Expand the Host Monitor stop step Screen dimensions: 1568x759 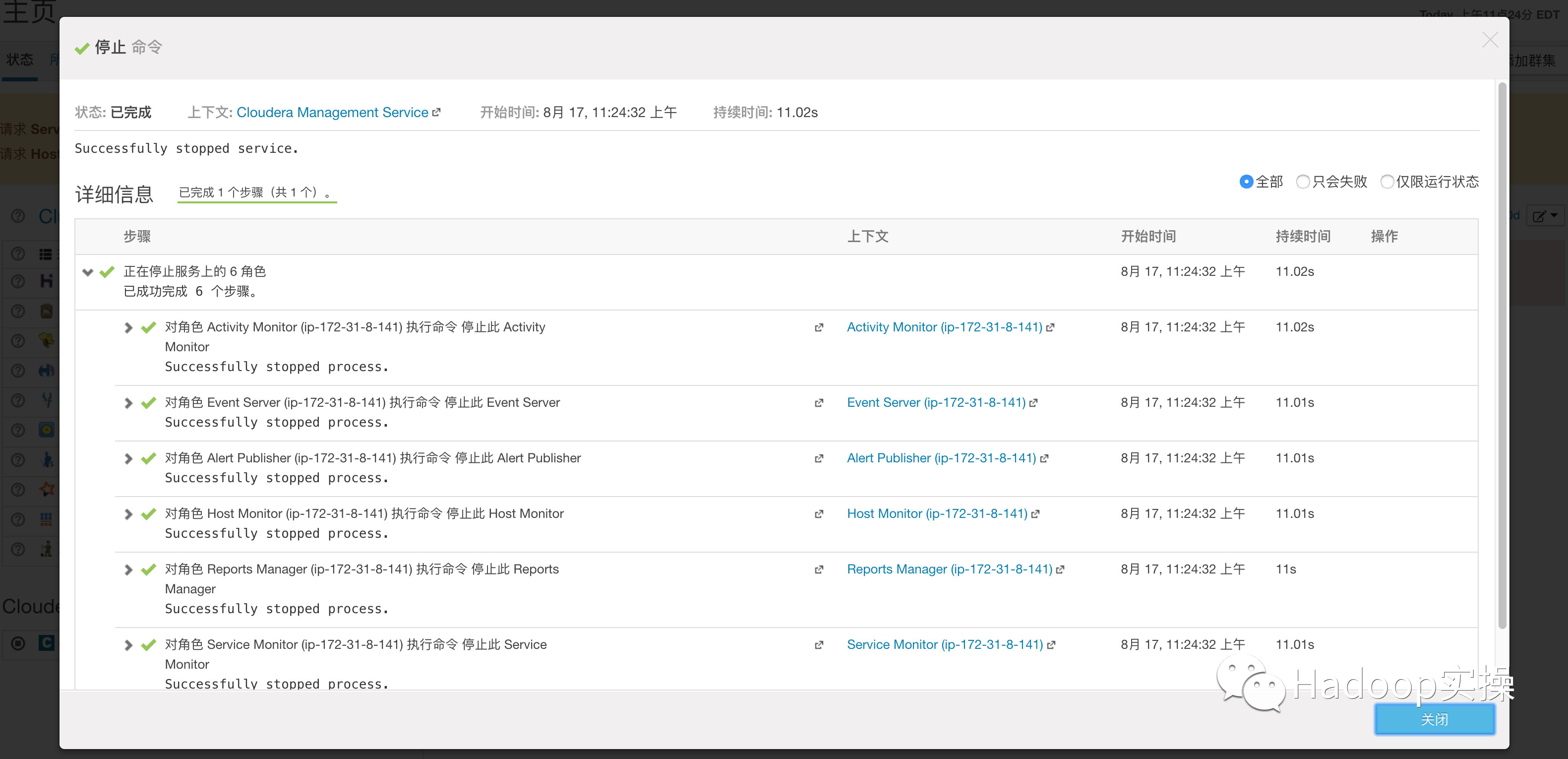(x=128, y=514)
